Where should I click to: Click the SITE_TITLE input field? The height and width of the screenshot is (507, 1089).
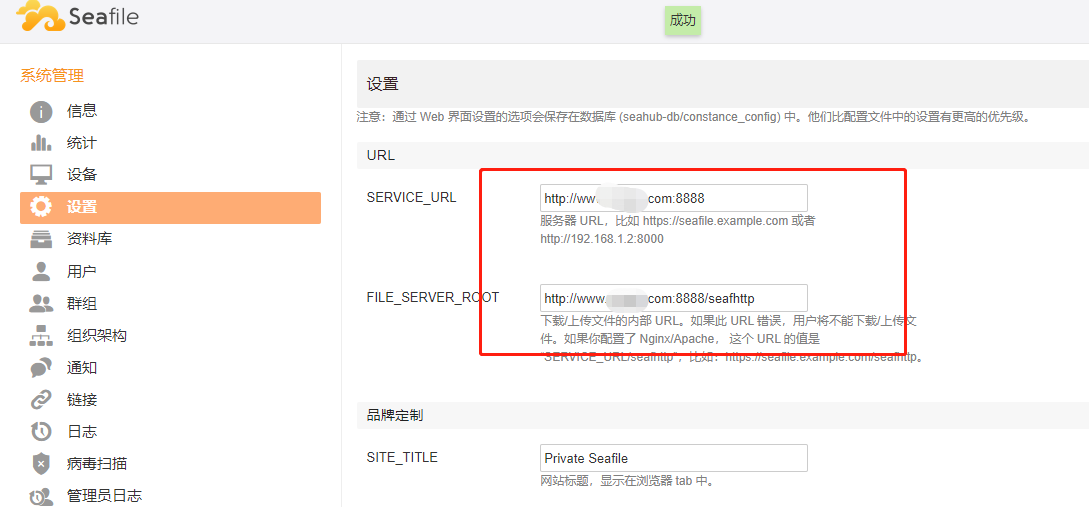point(673,458)
